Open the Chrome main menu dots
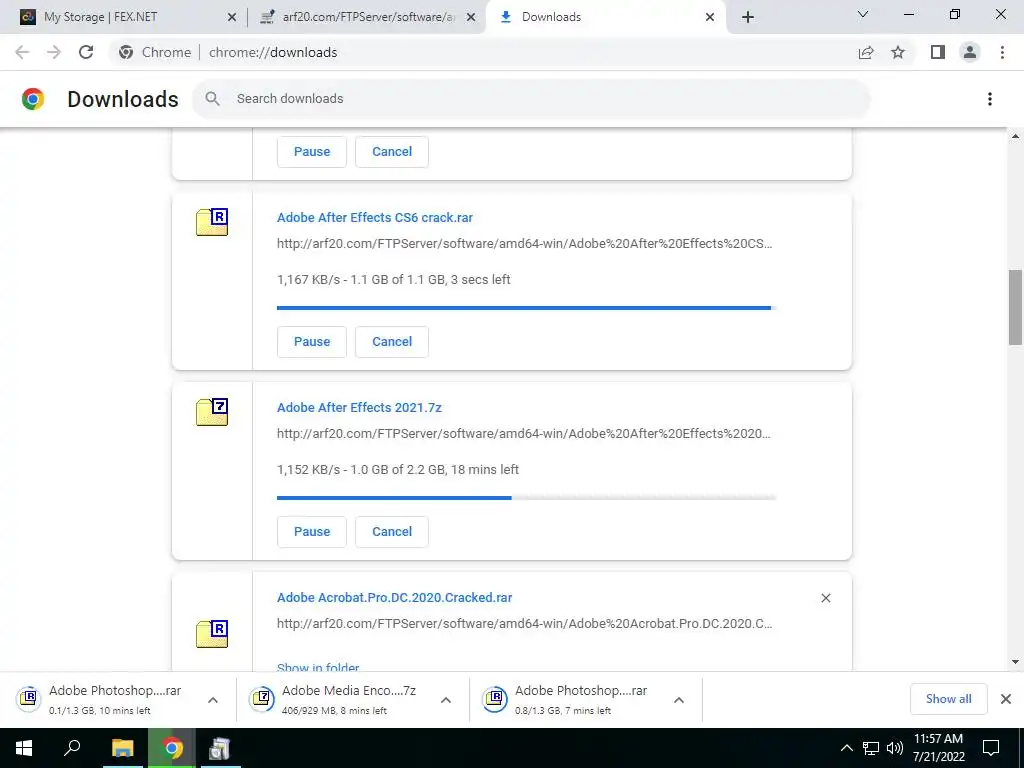Screen dimensions: 1024x768 [x=1002, y=52]
